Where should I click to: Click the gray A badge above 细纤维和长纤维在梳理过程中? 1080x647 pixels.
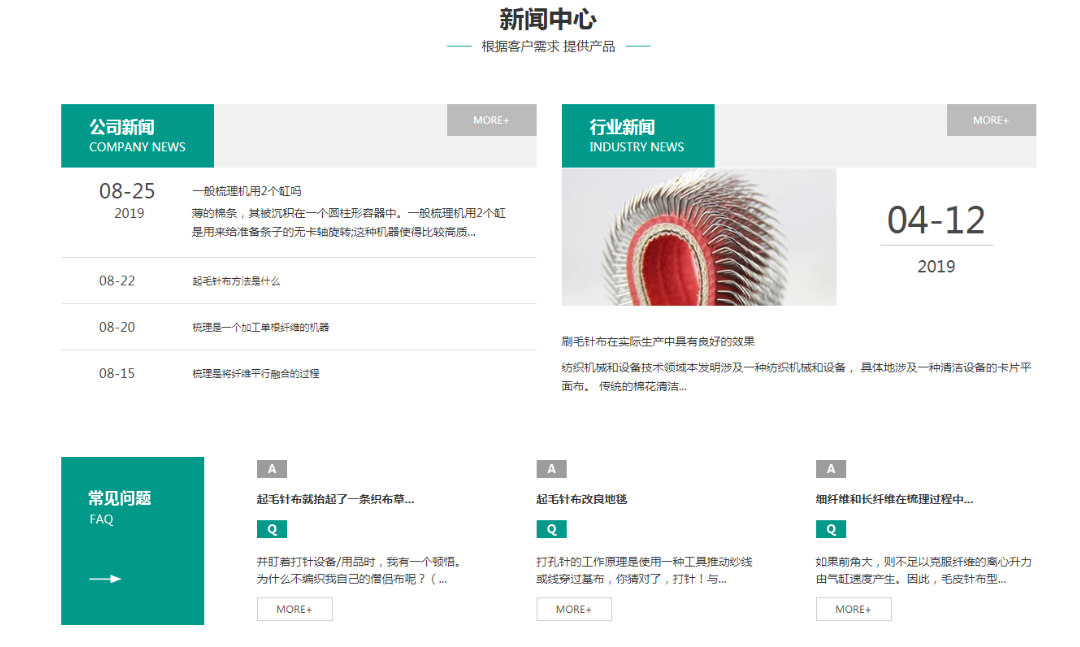[831, 469]
